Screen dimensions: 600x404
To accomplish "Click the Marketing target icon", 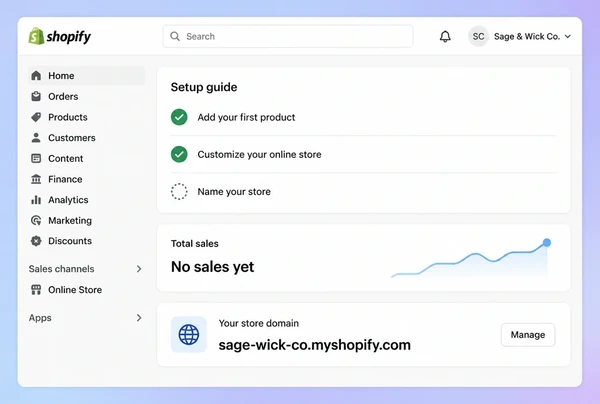I will (36, 220).
